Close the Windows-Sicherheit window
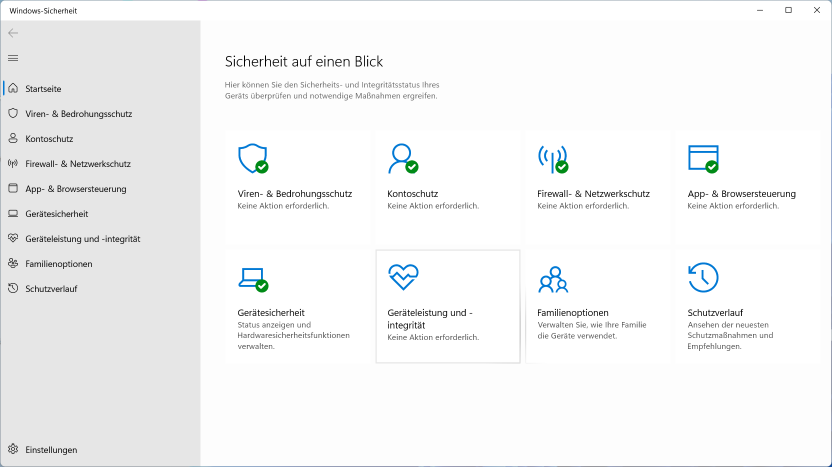This screenshot has height=467, width=832. tap(817, 10)
